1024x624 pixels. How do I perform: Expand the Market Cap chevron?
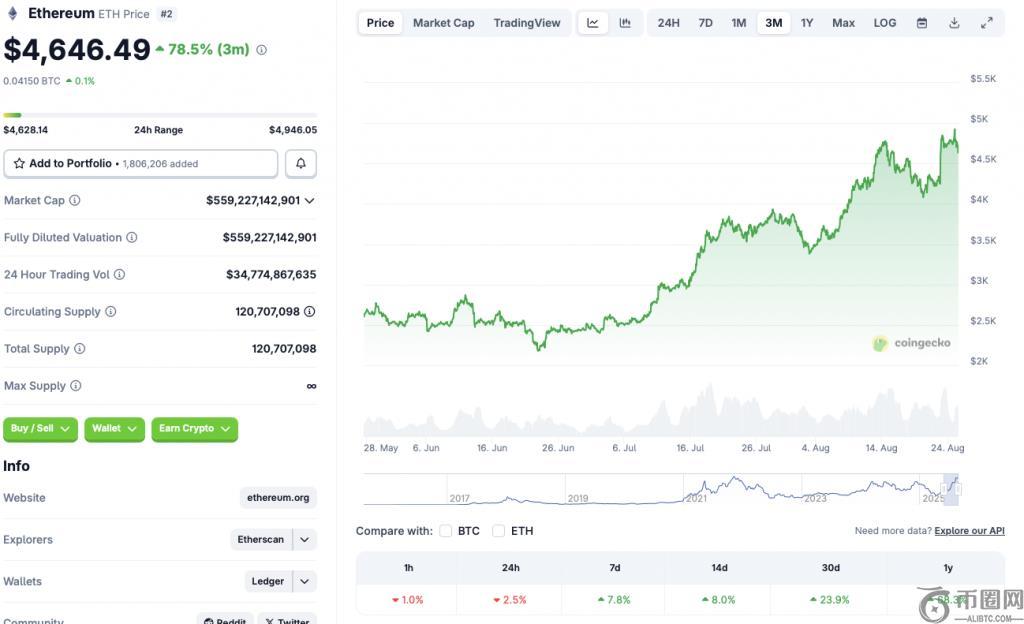pyautogui.click(x=310, y=201)
